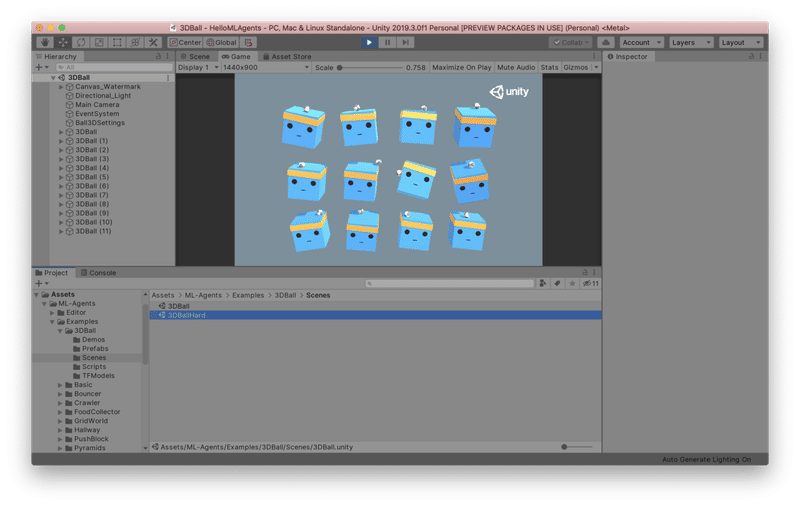Select the Project tab
The width and height of the screenshot is (800, 507).
(x=52, y=273)
